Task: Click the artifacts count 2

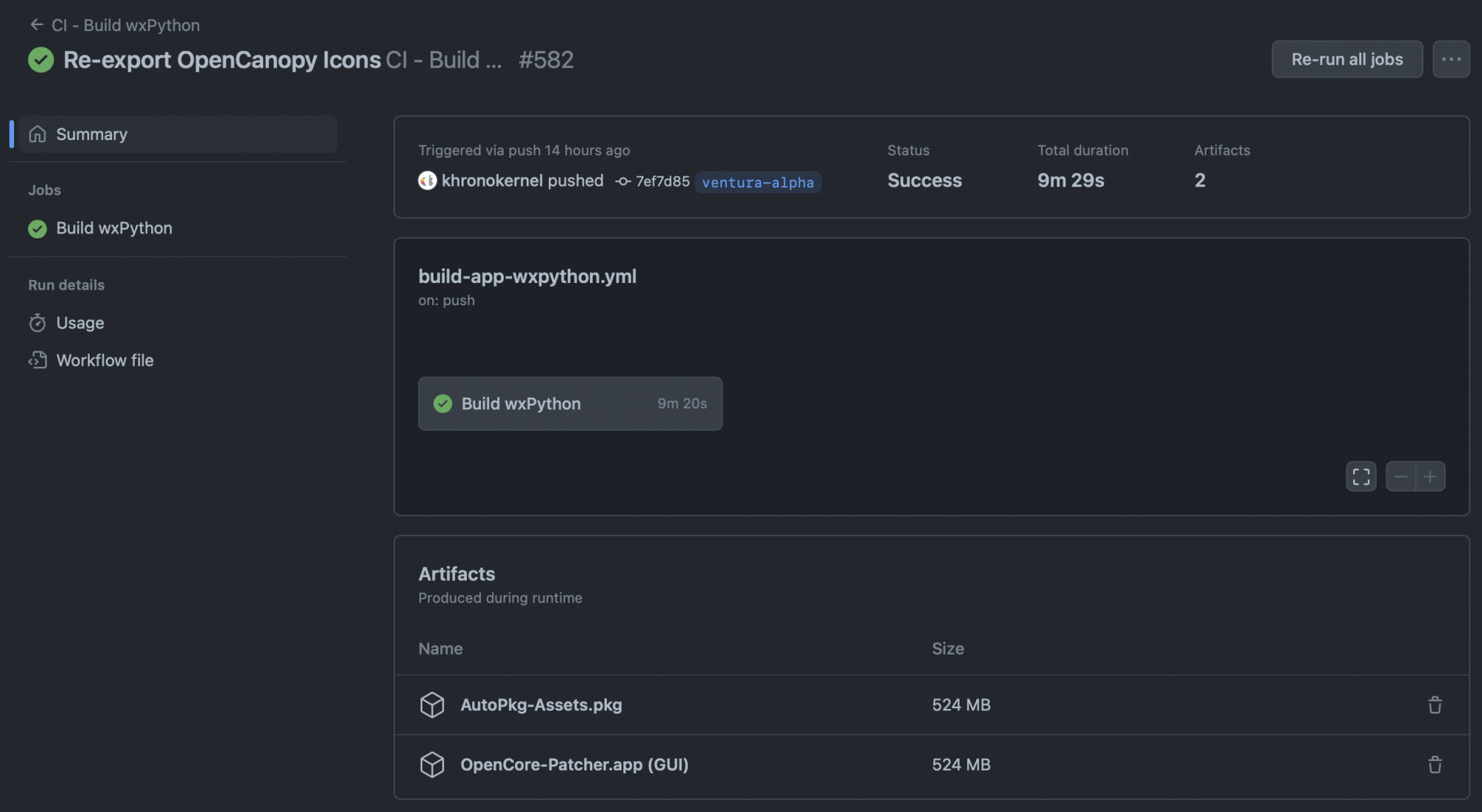Action: click(x=1200, y=180)
